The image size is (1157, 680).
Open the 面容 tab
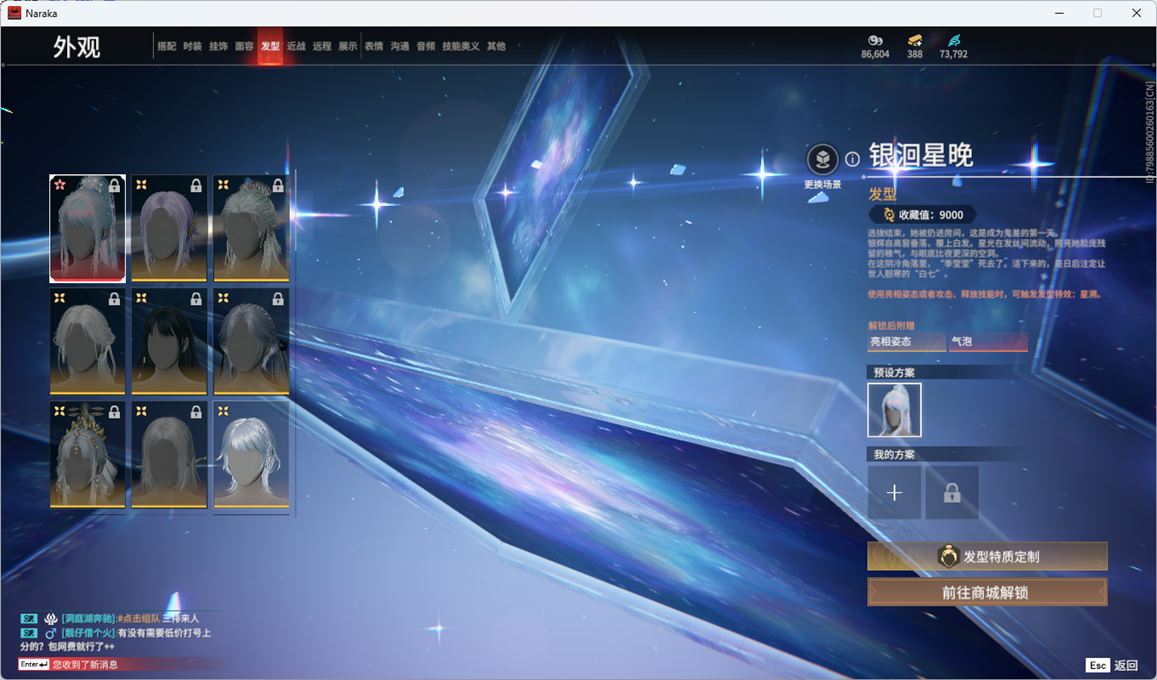(x=244, y=46)
